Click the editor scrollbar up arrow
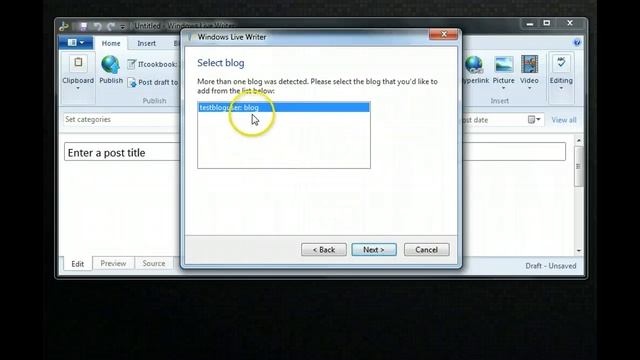 [x=579, y=140]
